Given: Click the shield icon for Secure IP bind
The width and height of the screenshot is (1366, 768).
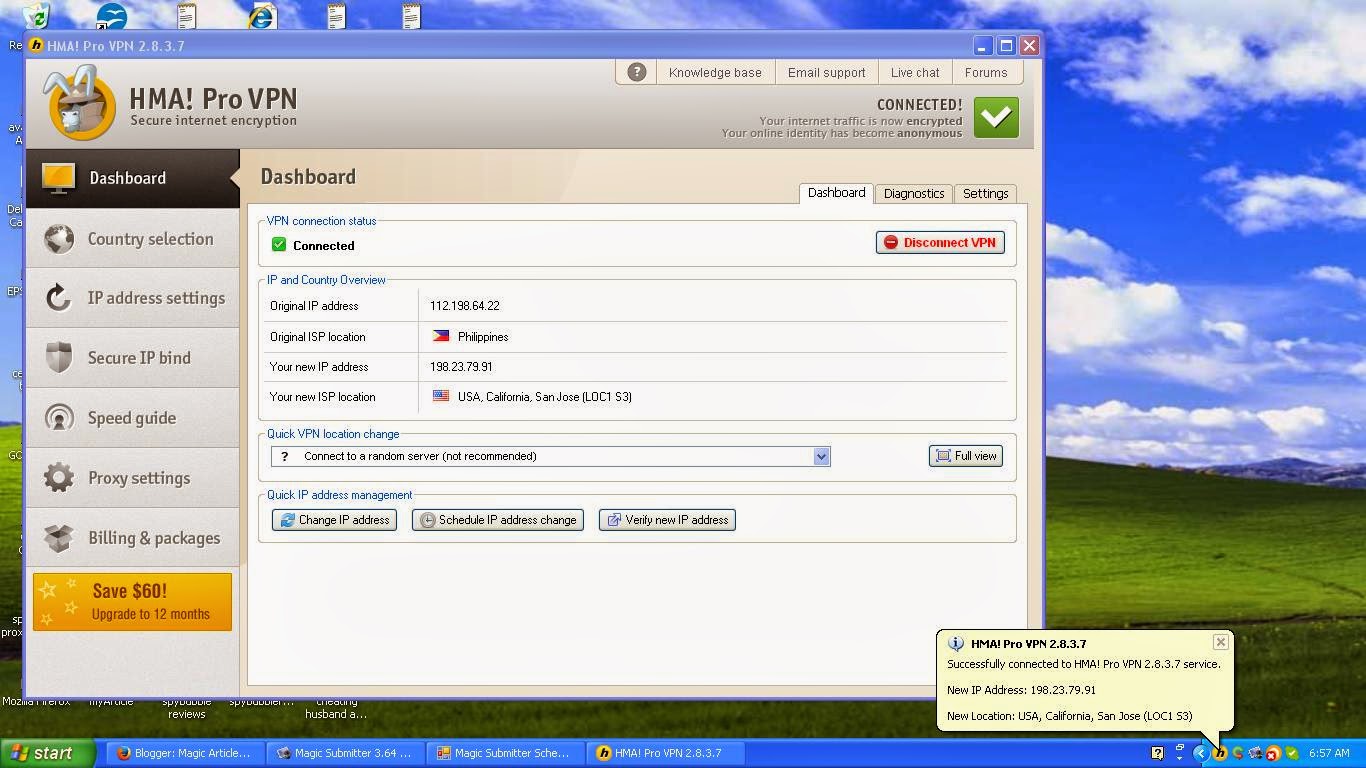Looking at the screenshot, I should [x=59, y=357].
